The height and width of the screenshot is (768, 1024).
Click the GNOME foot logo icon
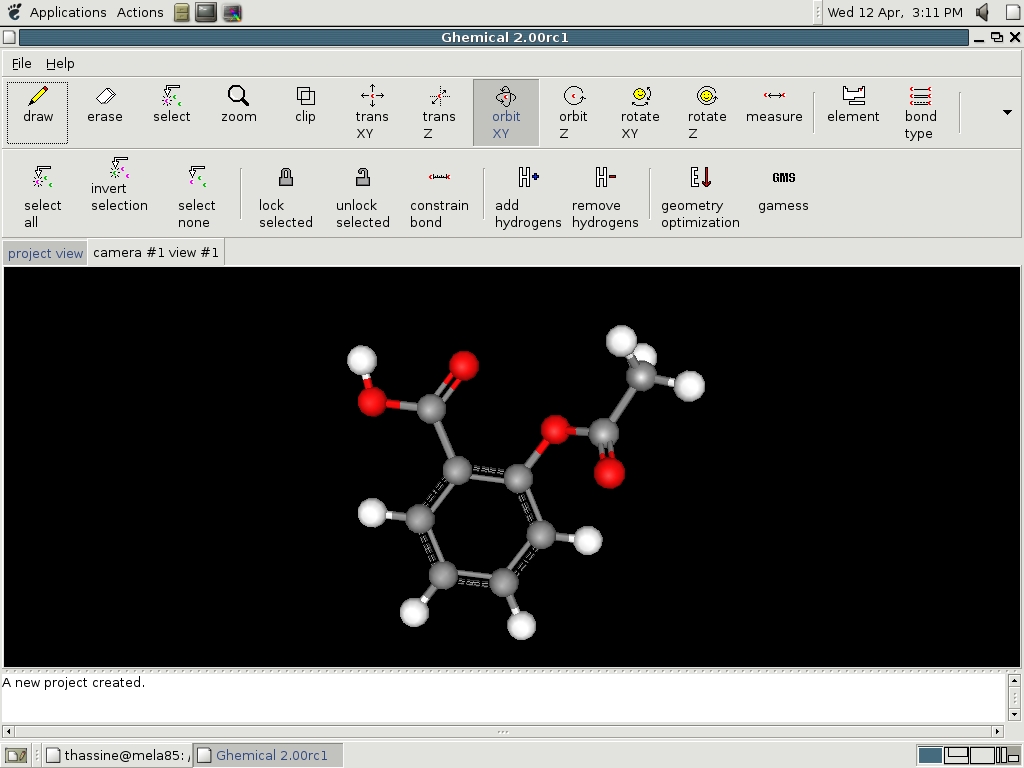14,12
